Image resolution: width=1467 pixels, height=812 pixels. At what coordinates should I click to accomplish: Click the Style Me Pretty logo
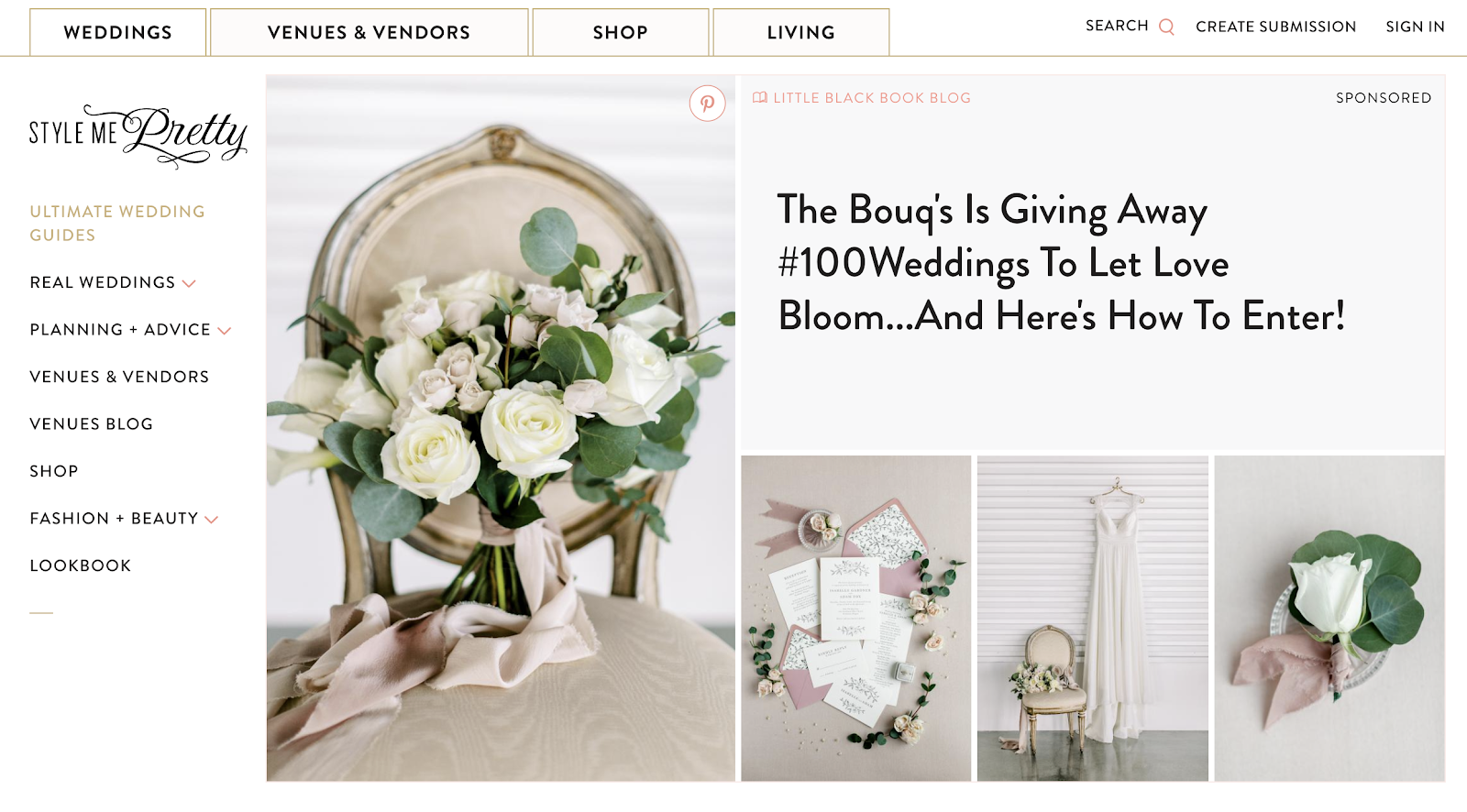[138, 136]
